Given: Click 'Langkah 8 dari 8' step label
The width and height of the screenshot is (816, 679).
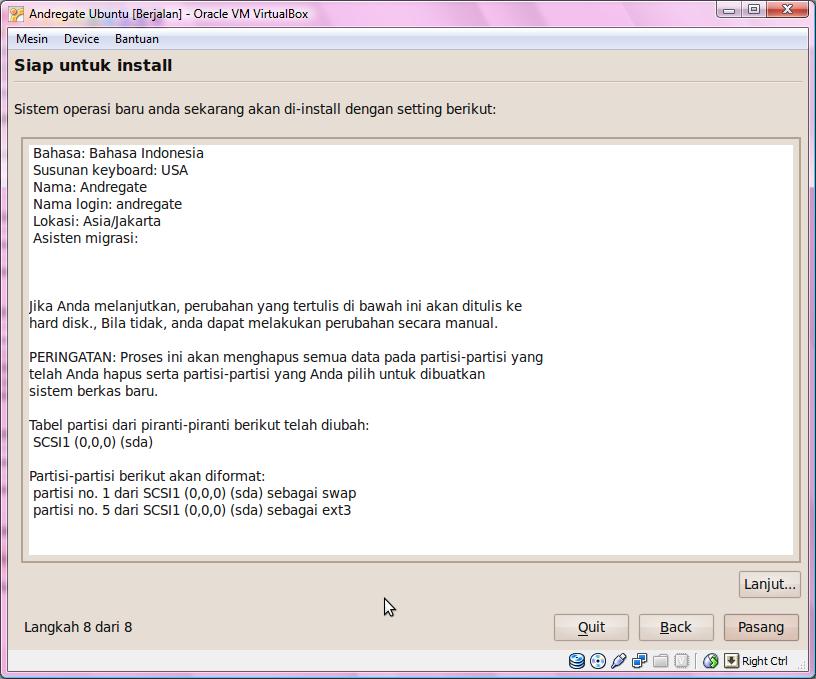Looking at the screenshot, I should click(78, 627).
